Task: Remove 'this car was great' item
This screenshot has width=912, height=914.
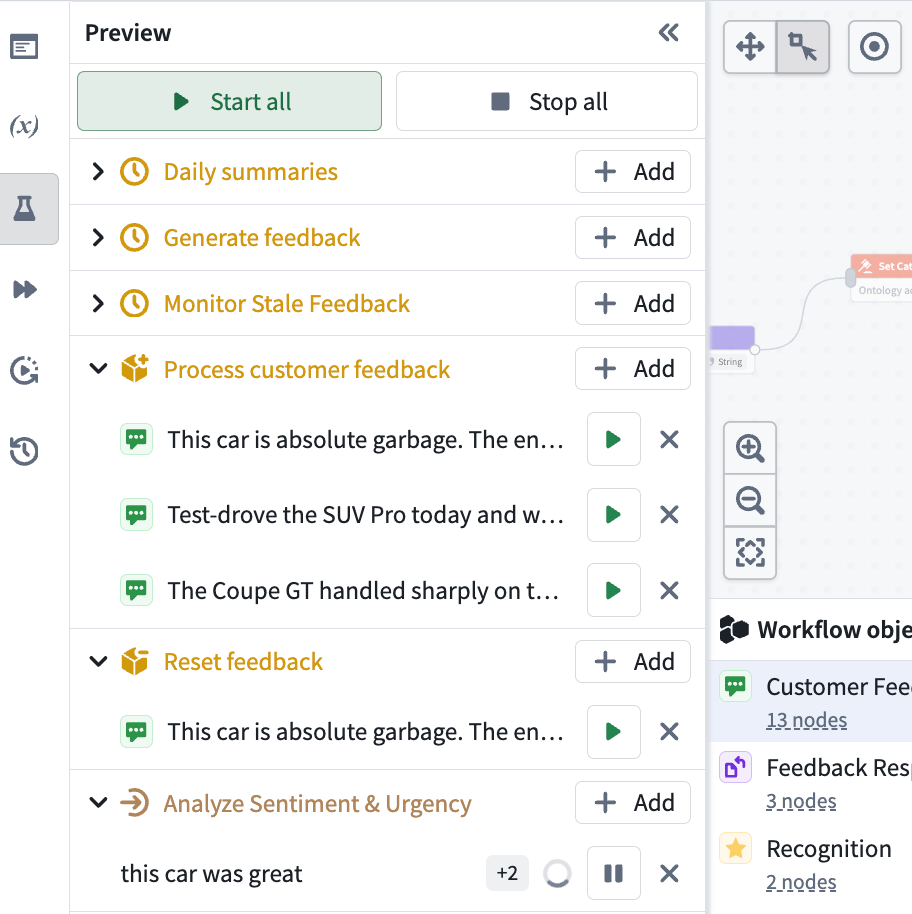Action: 670,873
